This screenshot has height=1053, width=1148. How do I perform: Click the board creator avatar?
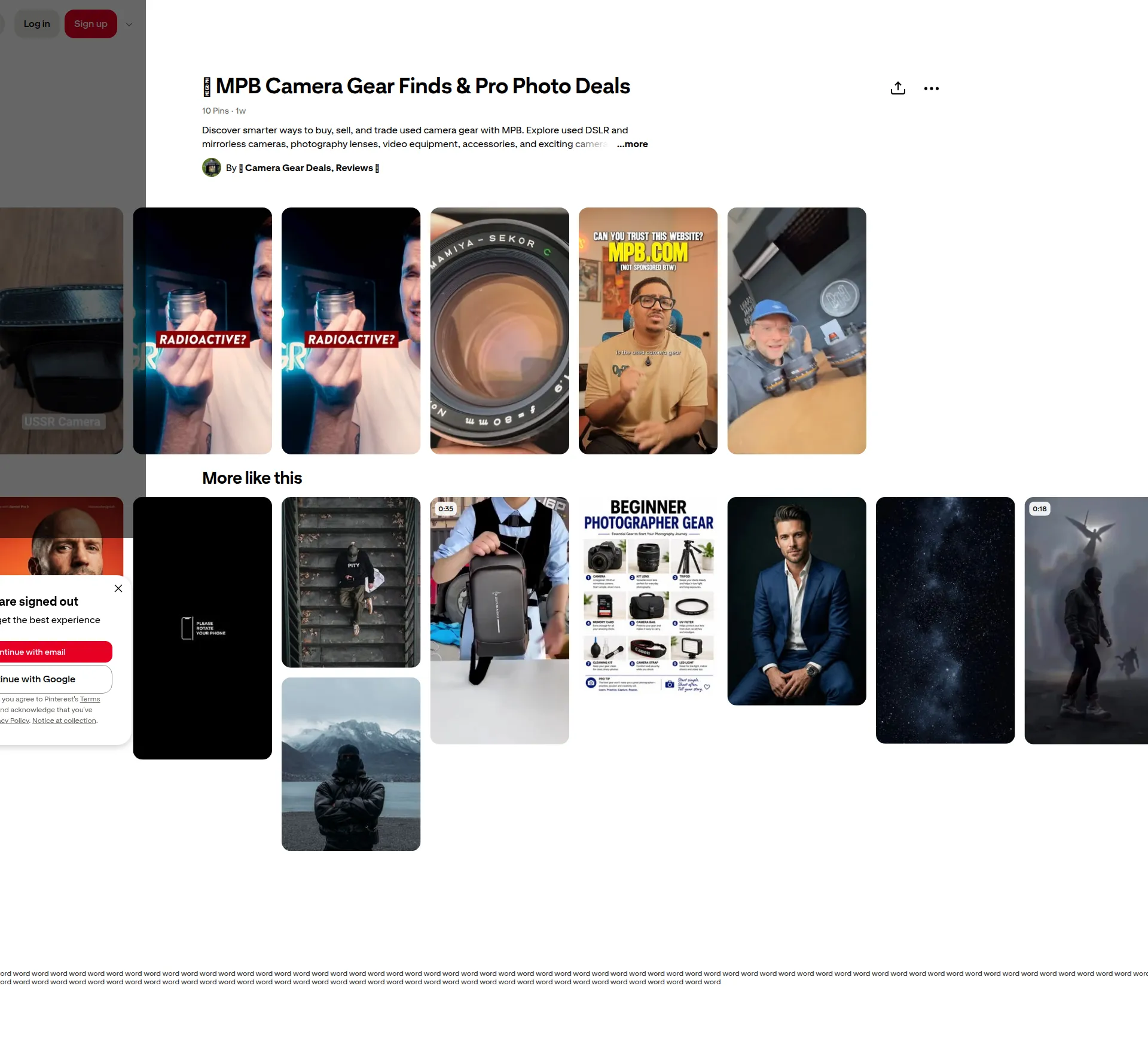tap(212, 167)
